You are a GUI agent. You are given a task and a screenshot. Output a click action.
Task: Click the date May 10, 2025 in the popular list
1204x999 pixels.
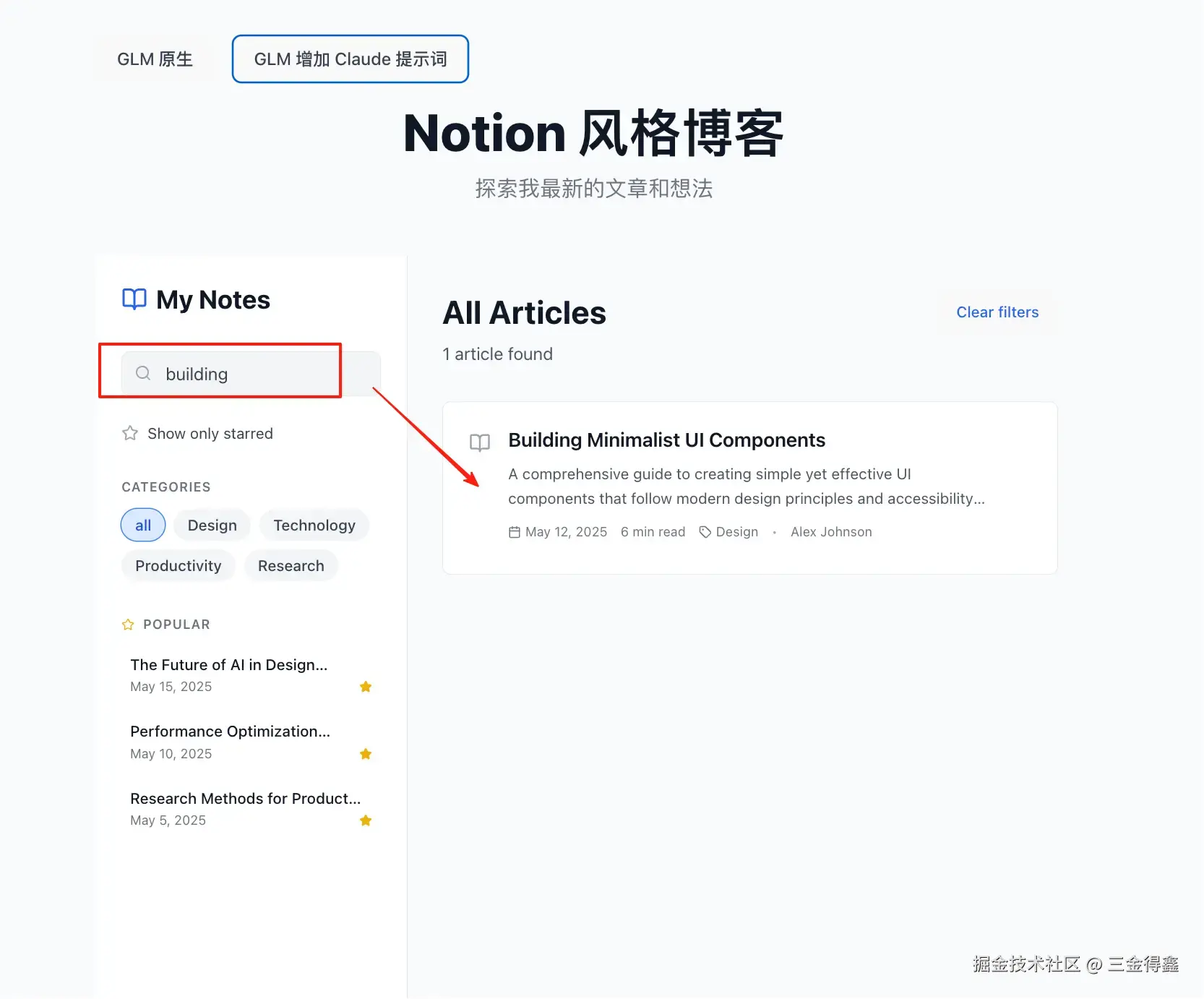point(171,754)
